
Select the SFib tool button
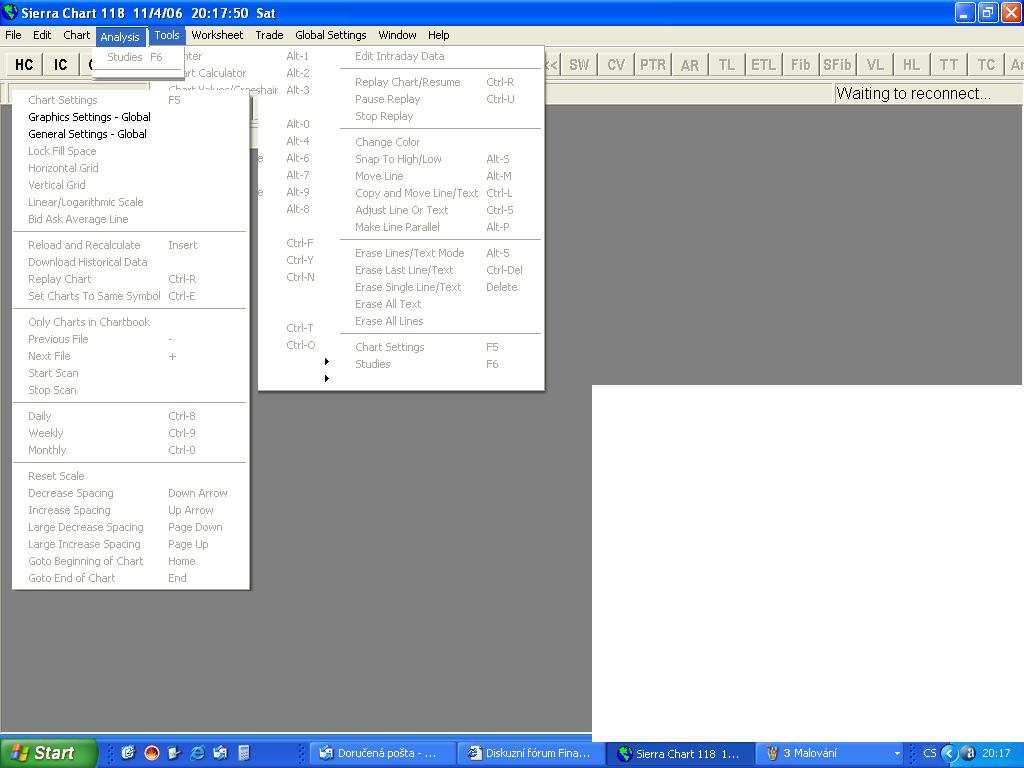pos(837,65)
